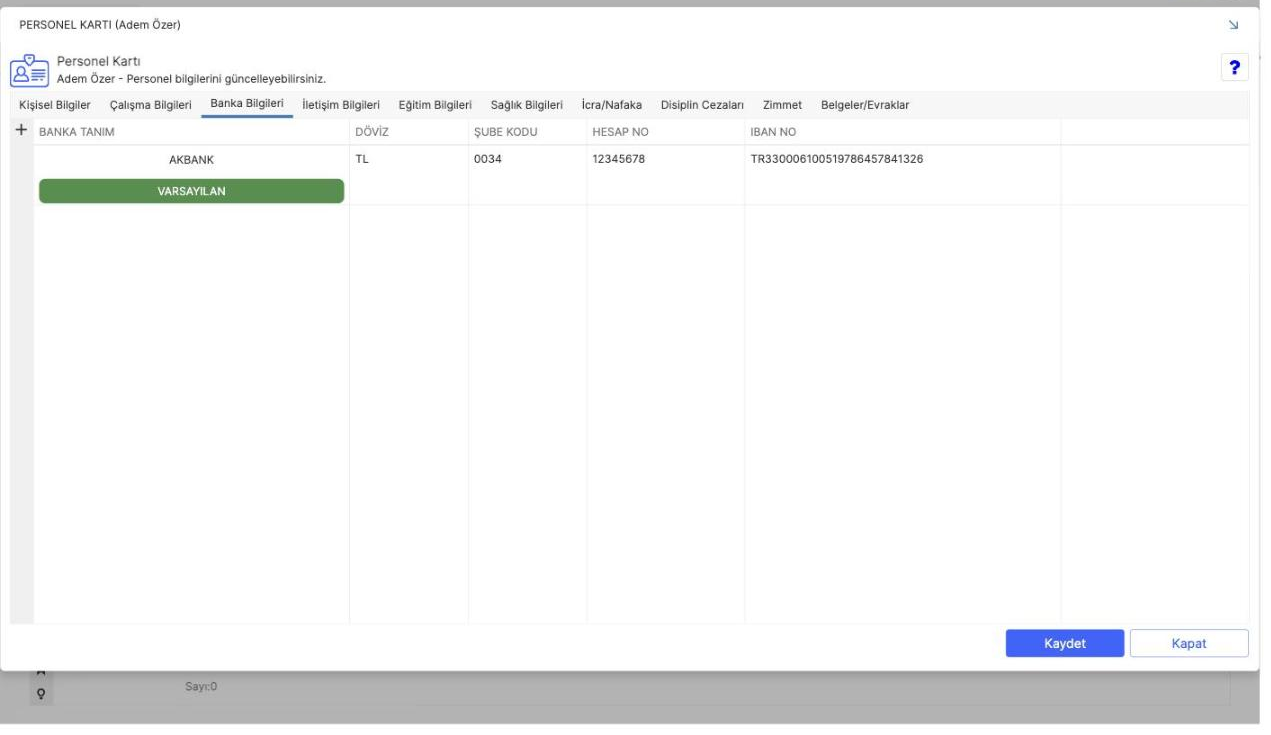View the Disiplin Cezaları tab
Image resolution: width=1271 pixels, height=735 pixels.
(702, 106)
